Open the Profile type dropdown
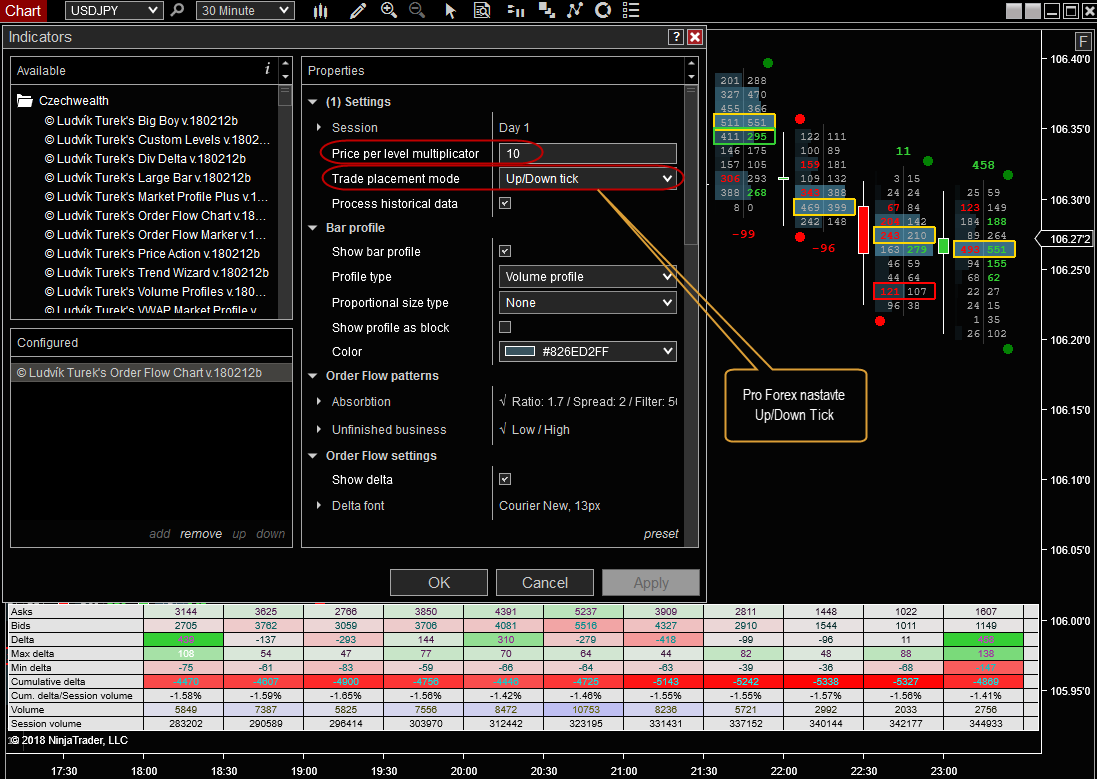This screenshot has width=1097, height=779. tap(588, 276)
